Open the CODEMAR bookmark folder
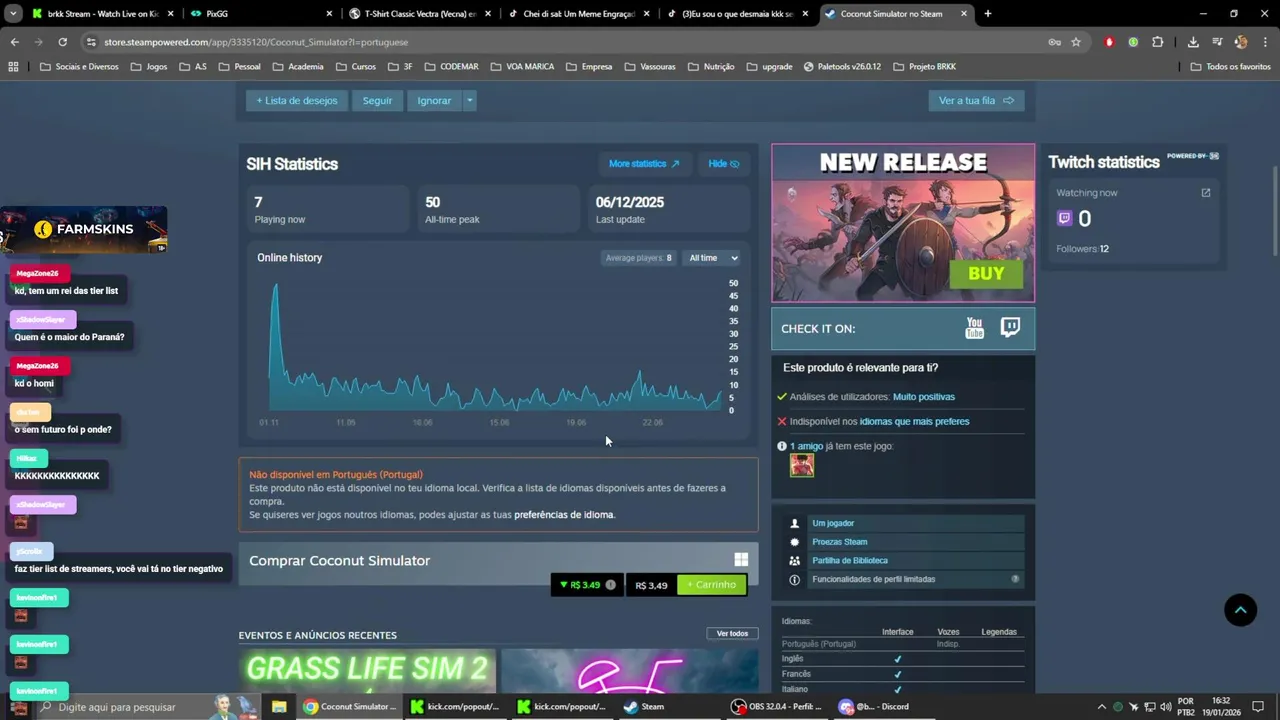1280x720 pixels. tap(451, 67)
